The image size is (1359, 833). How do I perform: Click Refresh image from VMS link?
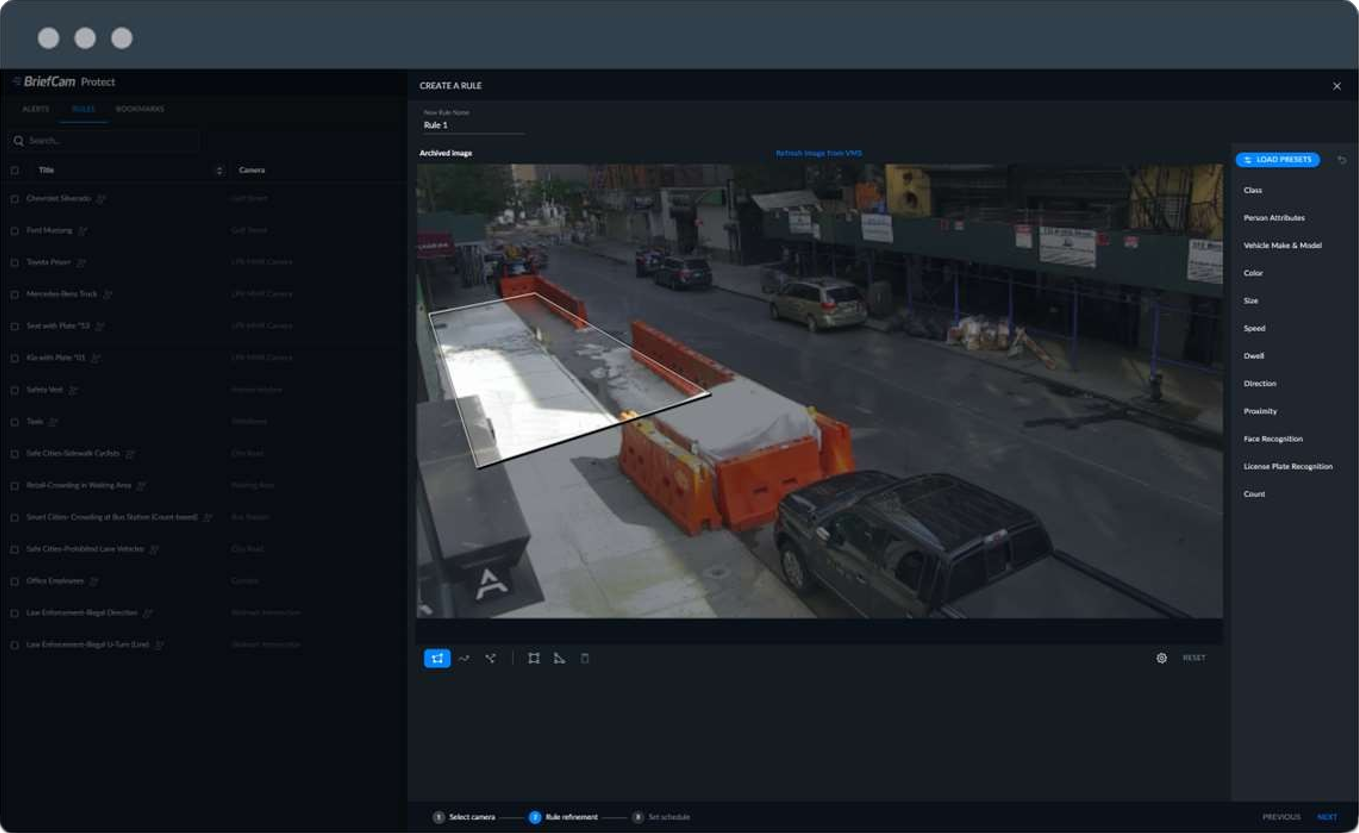point(818,153)
